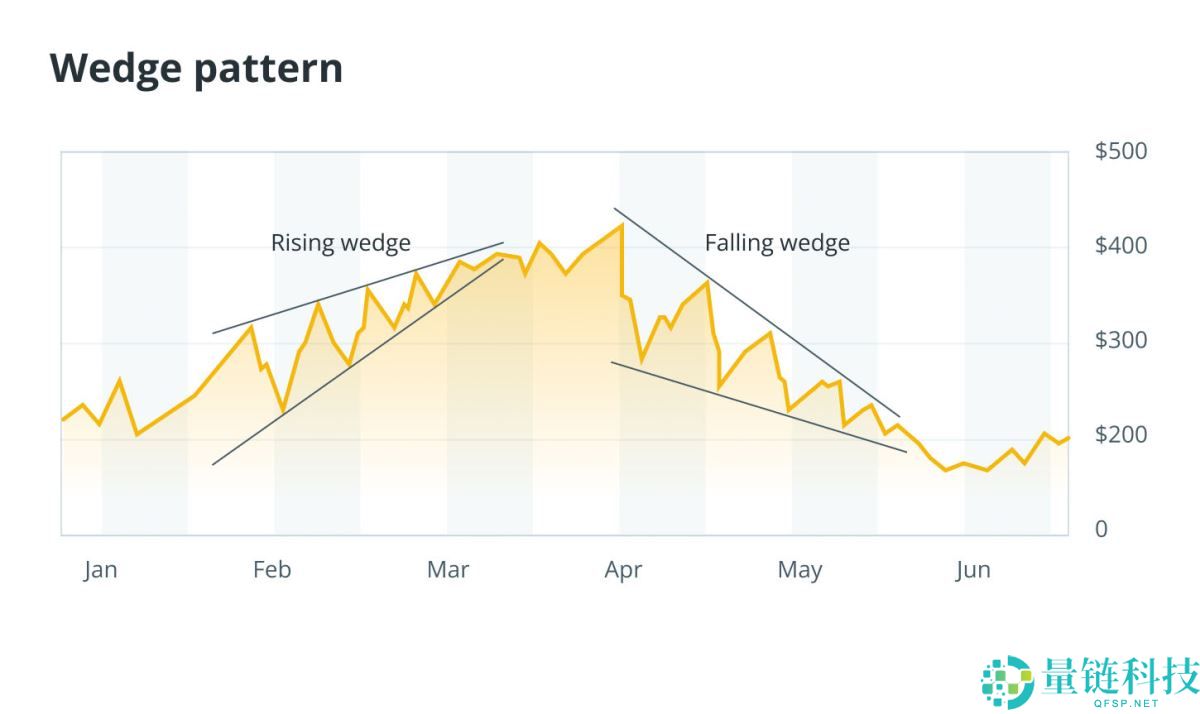The height and width of the screenshot is (714, 1200).
Task: Select the Apr month label
Action: 623,570
